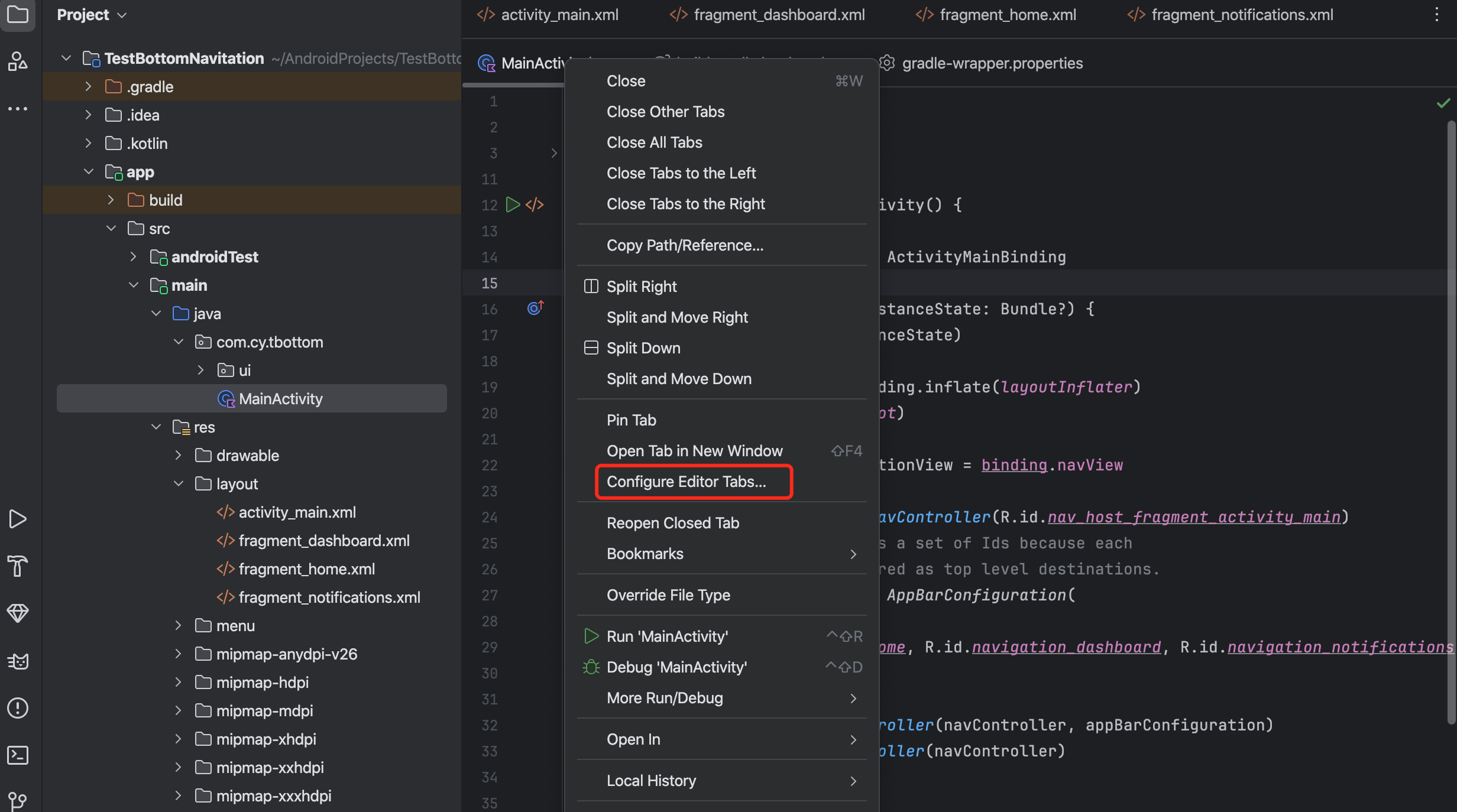Image resolution: width=1457 pixels, height=812 pixels.
Task: Open the Version Control branch icon
Action: [x=18, y=801]
